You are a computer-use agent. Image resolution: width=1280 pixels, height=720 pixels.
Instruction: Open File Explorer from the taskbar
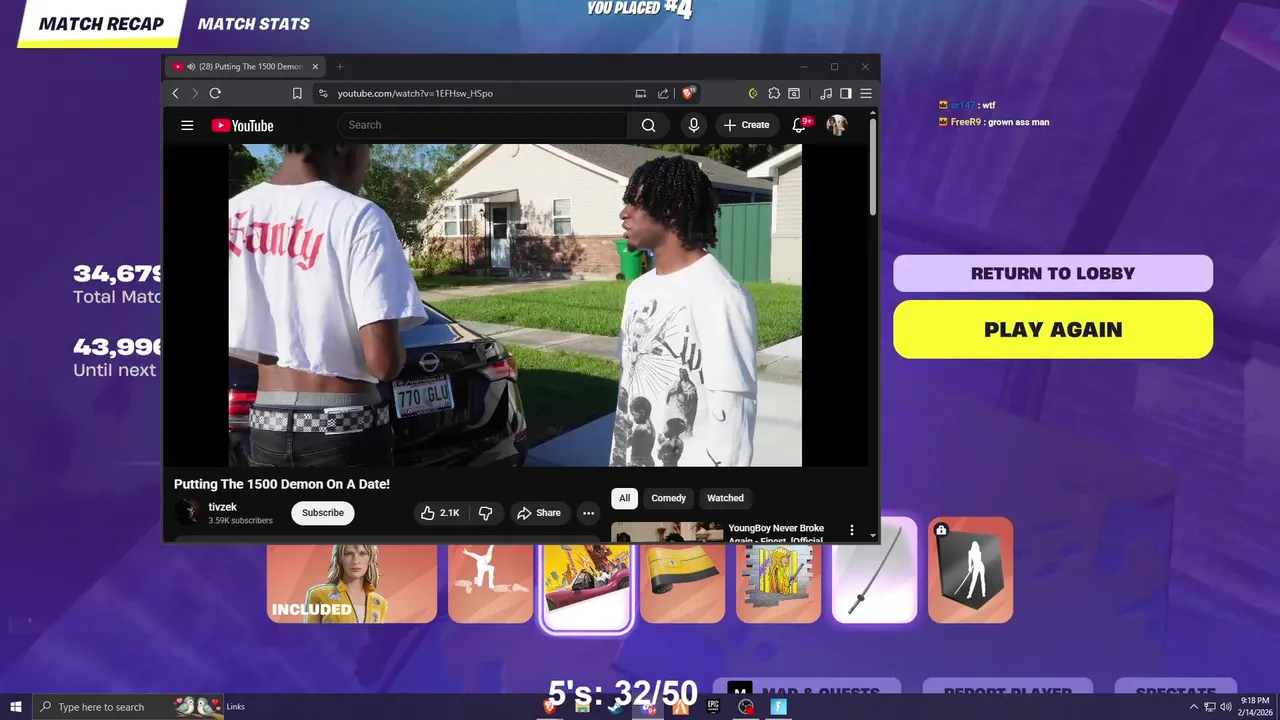[582, 707]
